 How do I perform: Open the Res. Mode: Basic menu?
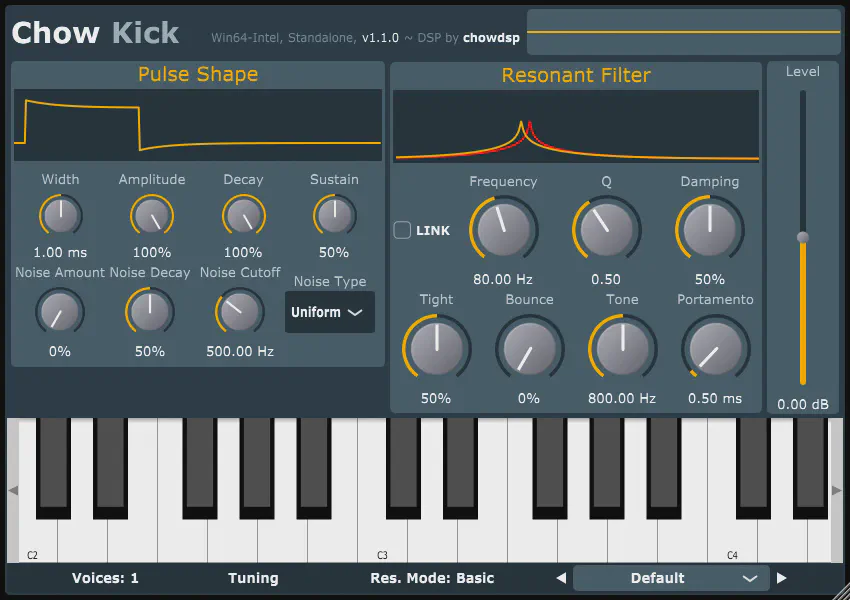432,578
